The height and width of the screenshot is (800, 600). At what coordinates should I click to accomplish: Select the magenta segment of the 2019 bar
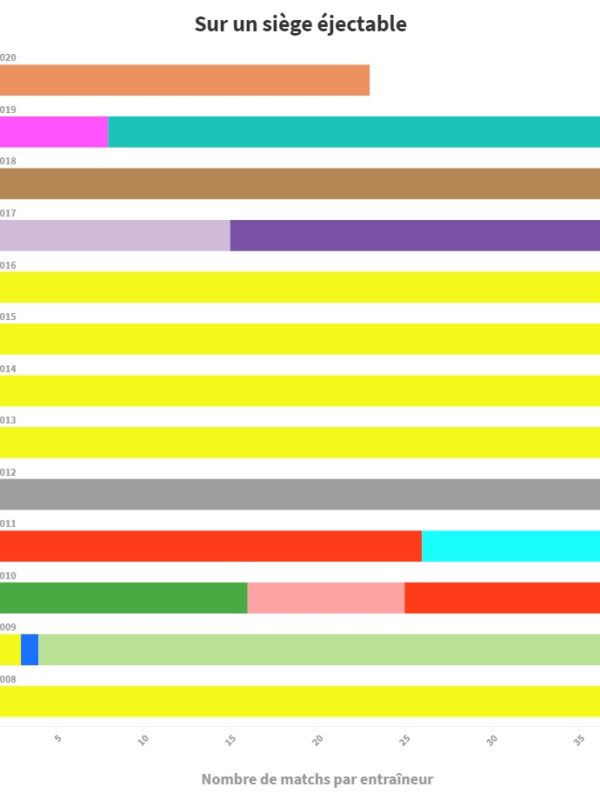tap(54, 132)
